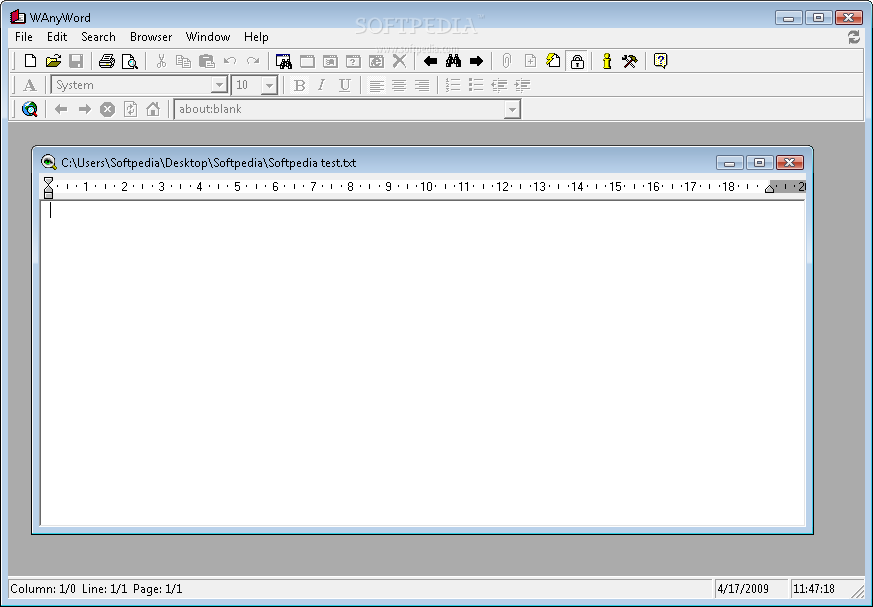
Task: Open the Window menu
Action: [208, 37]
